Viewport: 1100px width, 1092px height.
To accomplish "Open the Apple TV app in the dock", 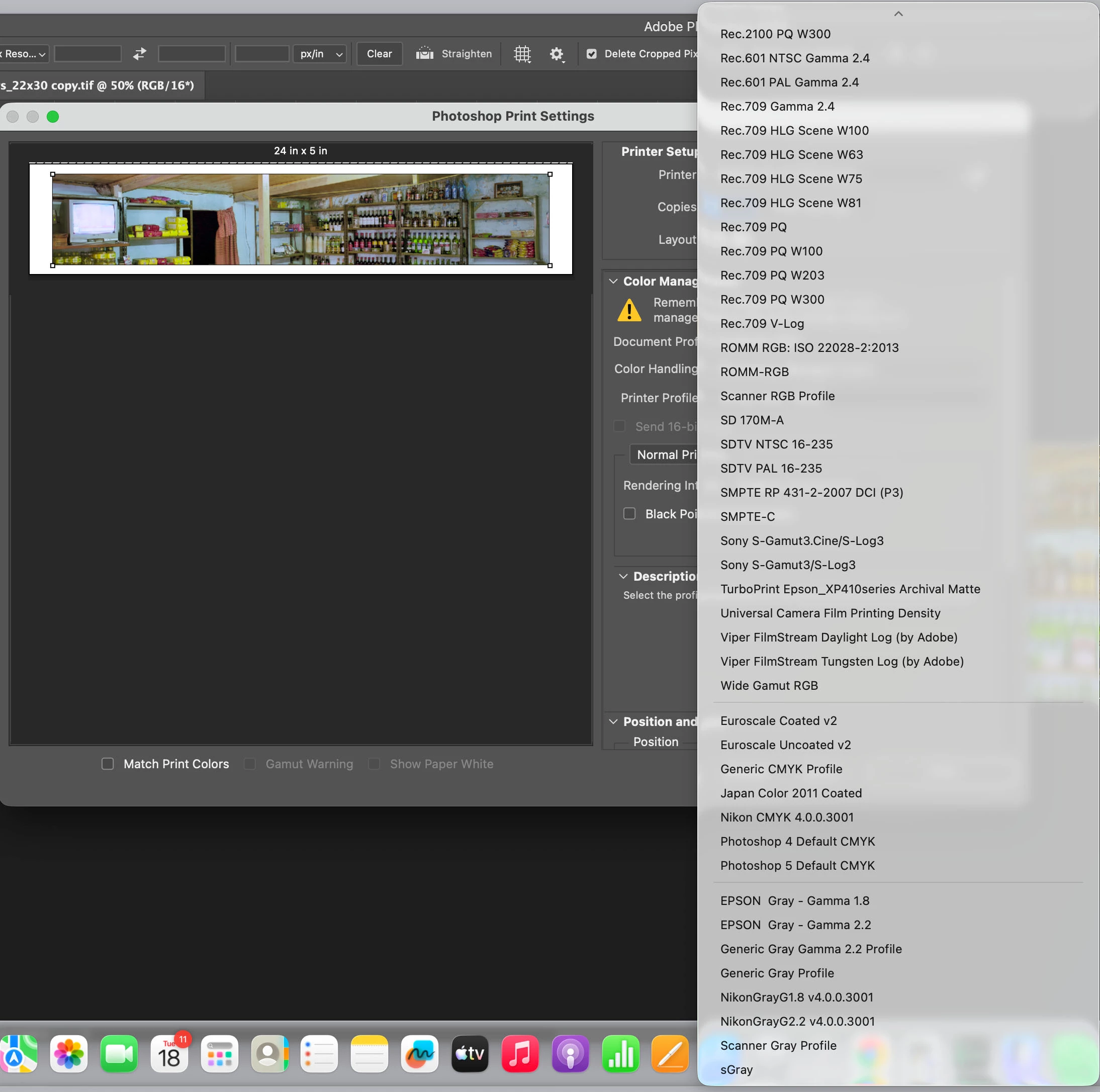I will [x=470, y=1054].
